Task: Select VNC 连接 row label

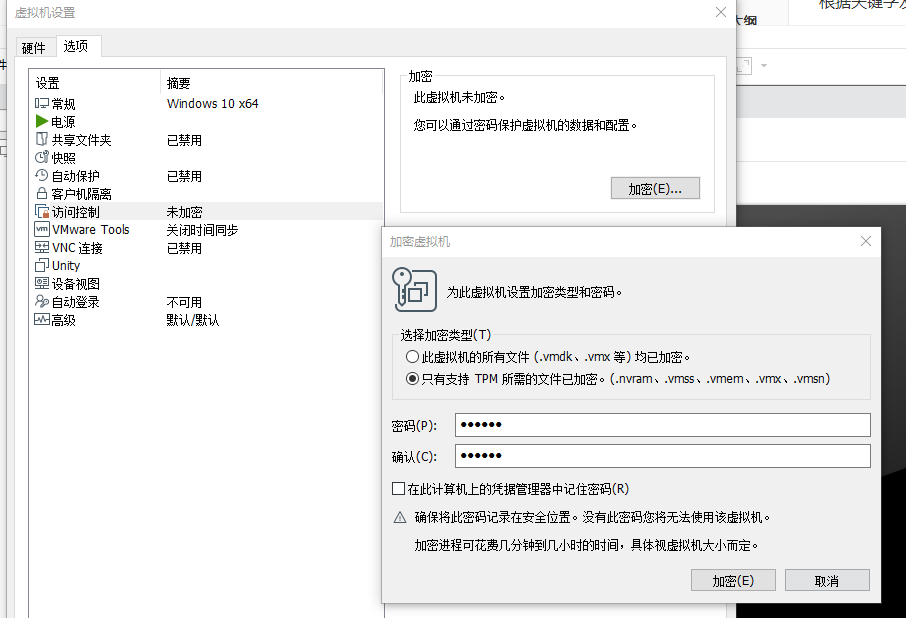Action: 77,248
